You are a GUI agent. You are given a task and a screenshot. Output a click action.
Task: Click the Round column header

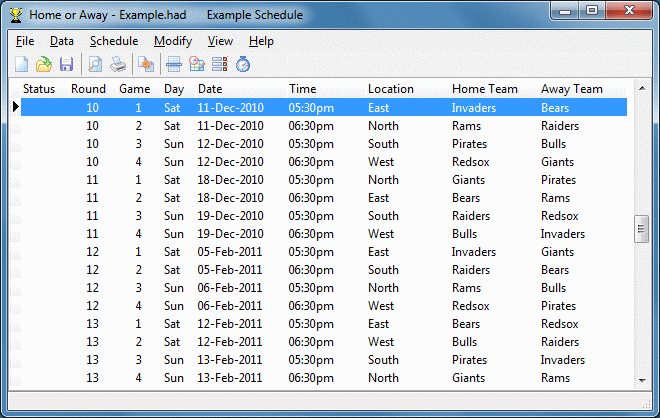88,89
